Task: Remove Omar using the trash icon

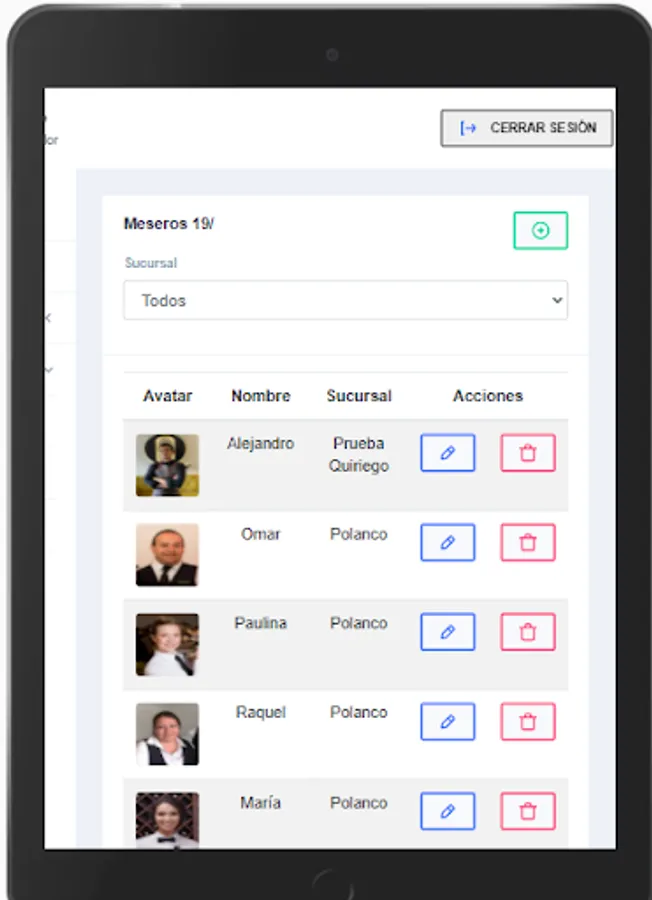Action: (528, 542)
